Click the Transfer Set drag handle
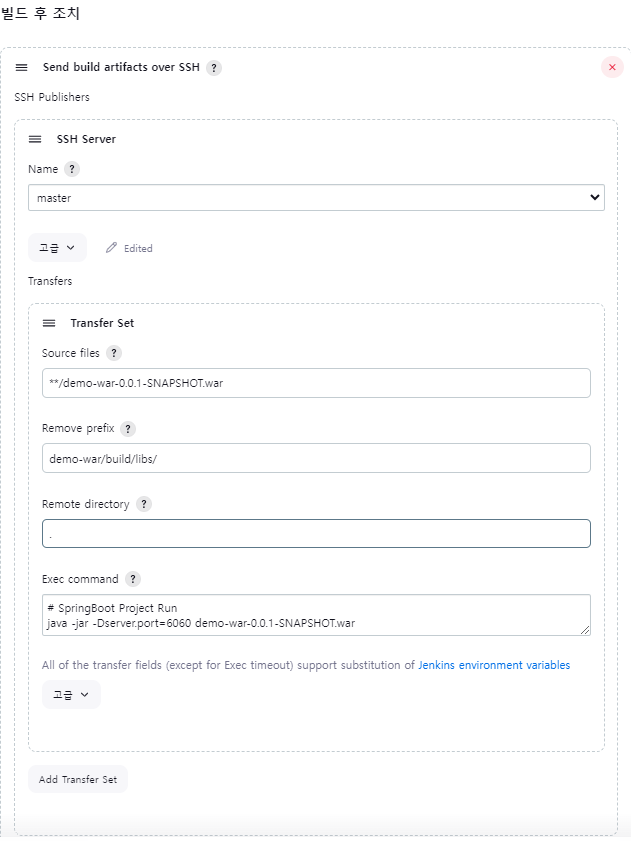Image resolution: width=631 pixels, height=841 pixels. [49, 323]
